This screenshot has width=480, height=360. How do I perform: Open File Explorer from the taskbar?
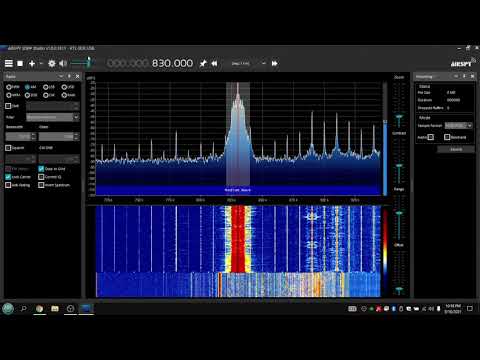coord(55,309)
